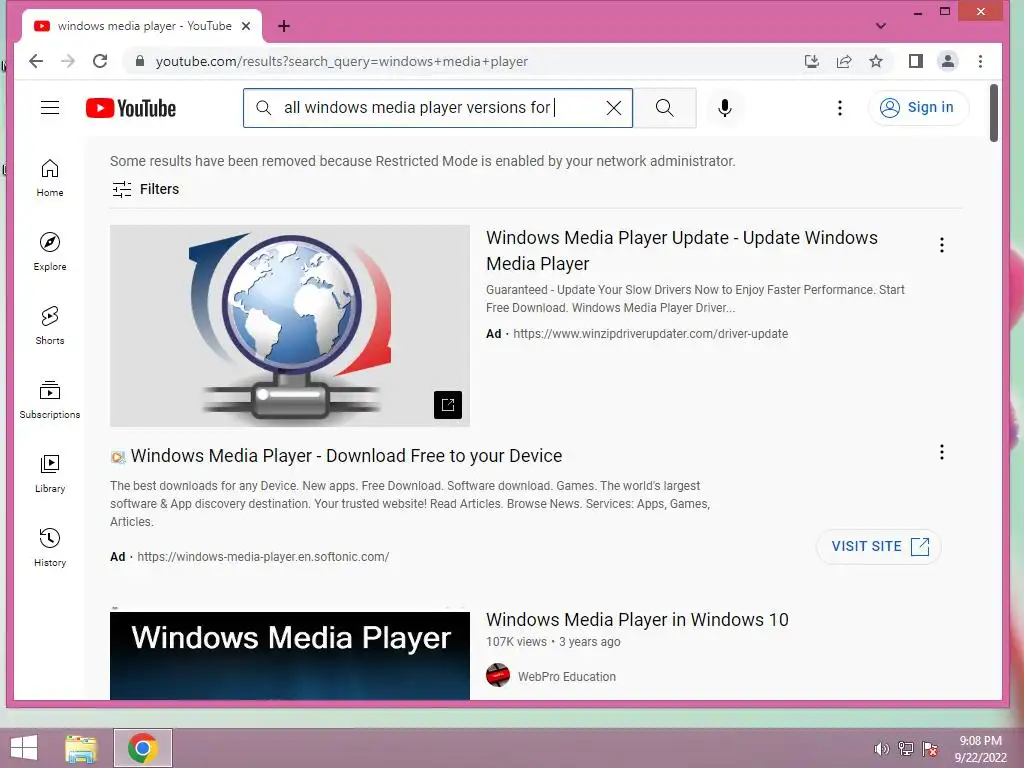
Task: Open the globe ad thumbnail
Action: coord(289,326)
